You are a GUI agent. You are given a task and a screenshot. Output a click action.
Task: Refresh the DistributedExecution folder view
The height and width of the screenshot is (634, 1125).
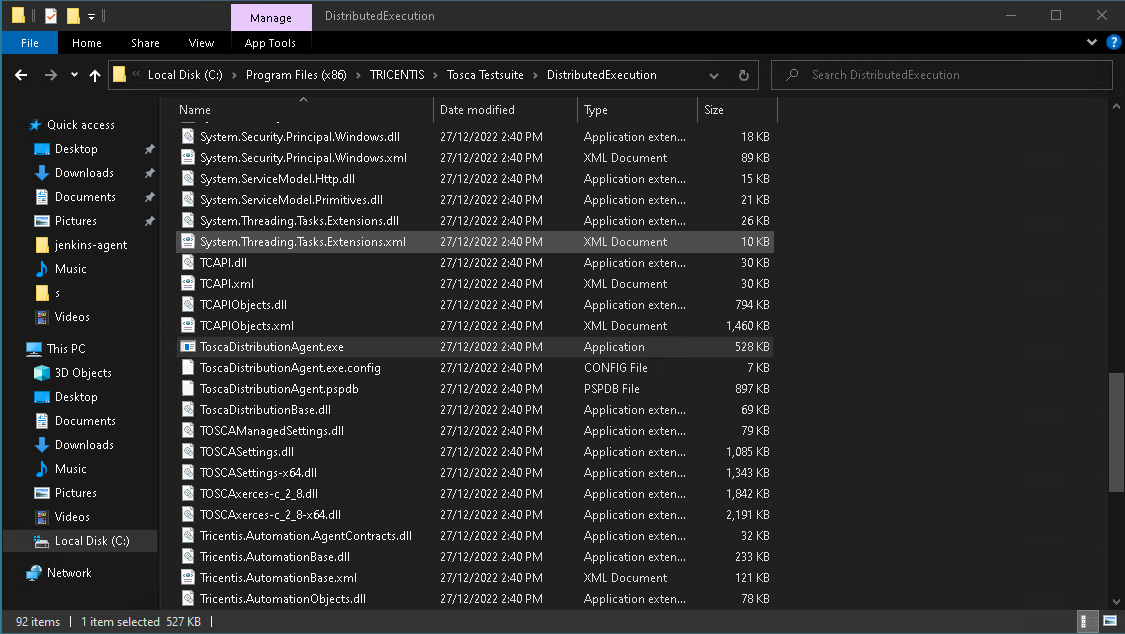tap(743, 75)
